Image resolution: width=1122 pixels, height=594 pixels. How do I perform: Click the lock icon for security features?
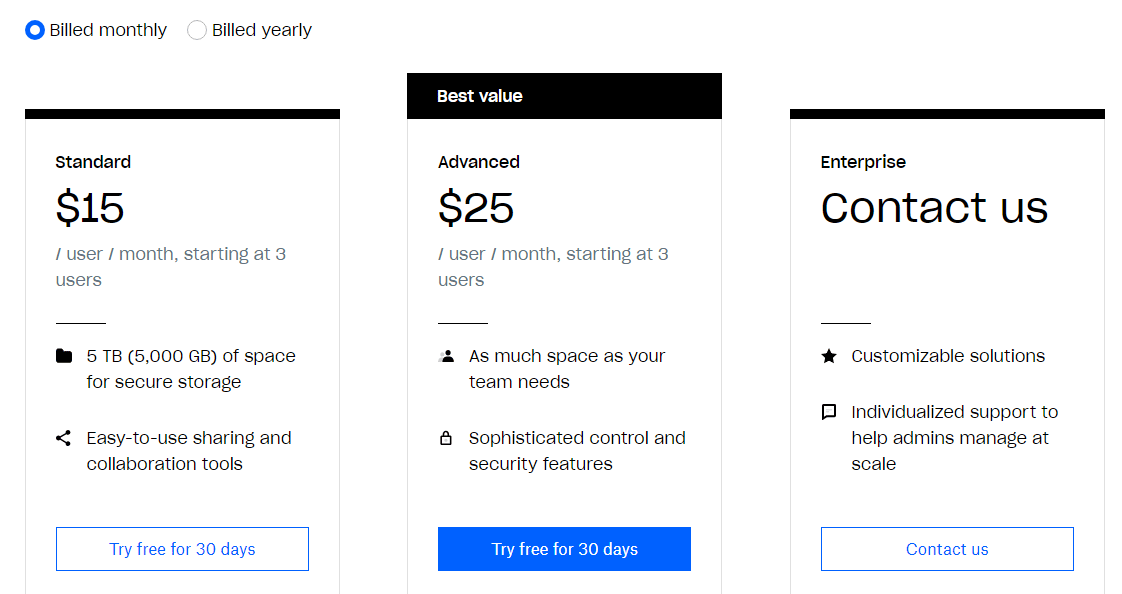(446, 438)
